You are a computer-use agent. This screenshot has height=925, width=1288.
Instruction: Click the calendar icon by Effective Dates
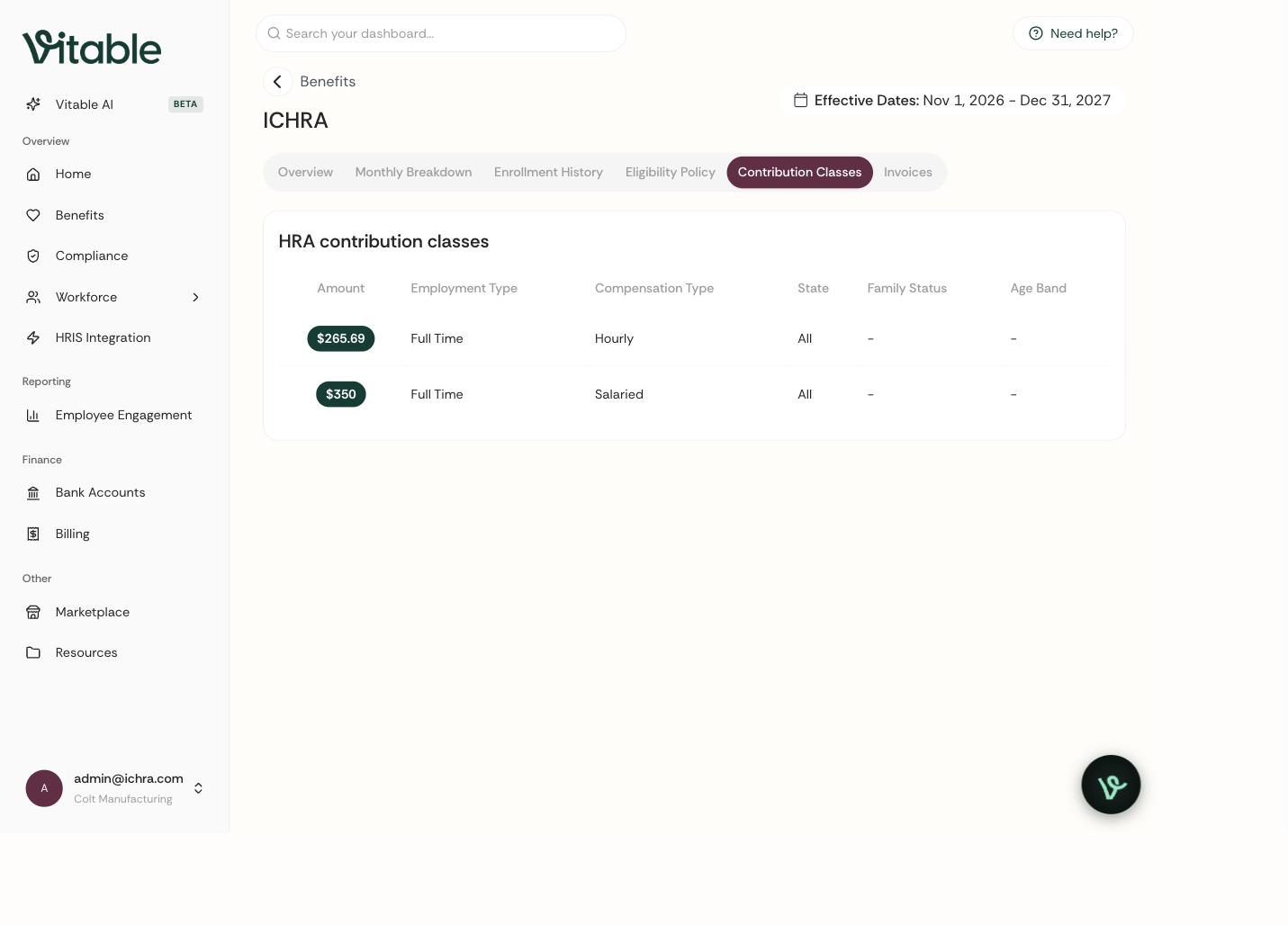pos(800,100)
